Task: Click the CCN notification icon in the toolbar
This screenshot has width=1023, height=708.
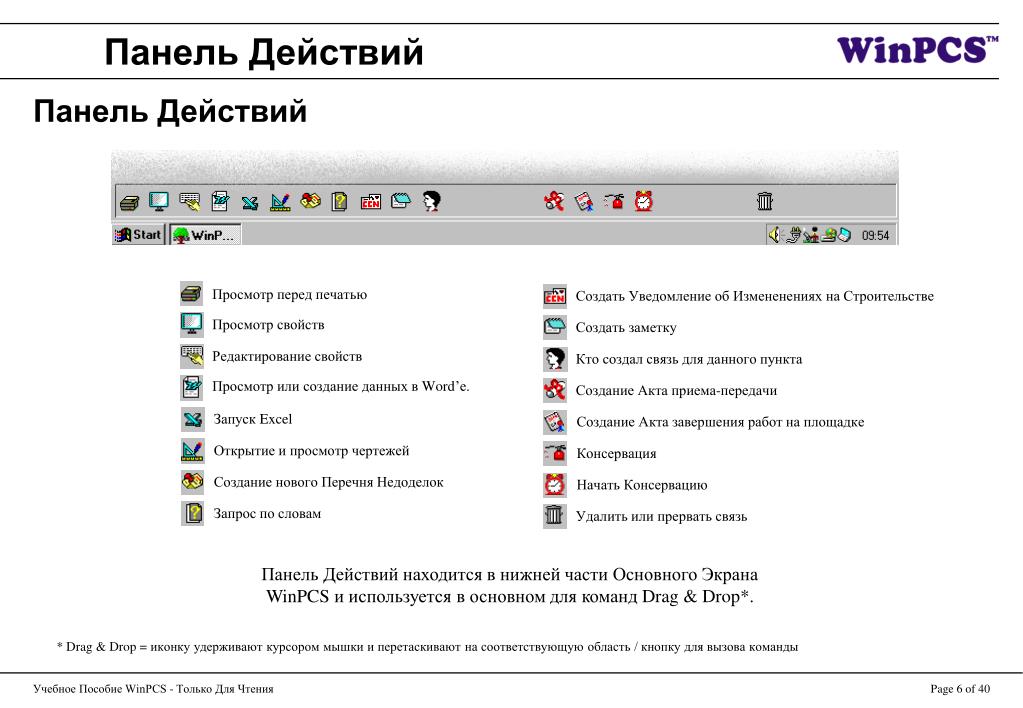Action: pos(371,202)
